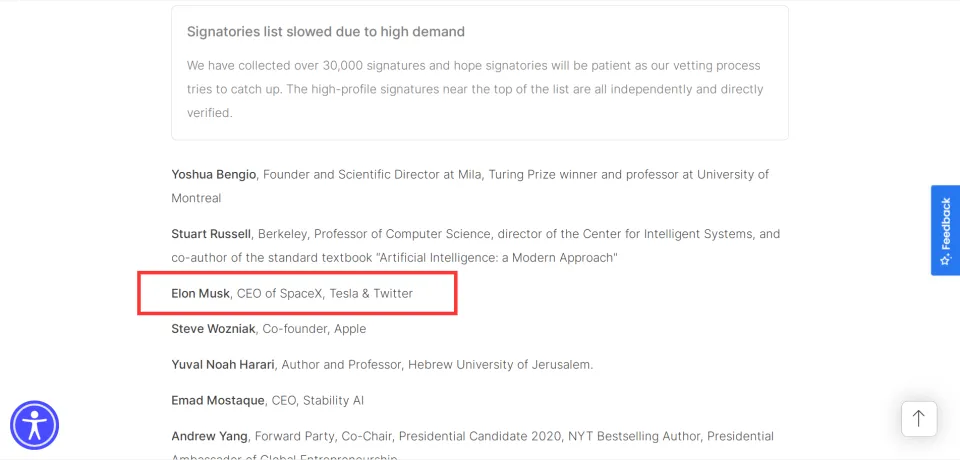960x460 pixels.
Task: Select the Emad Mostaque name
Action: [218, 400]
